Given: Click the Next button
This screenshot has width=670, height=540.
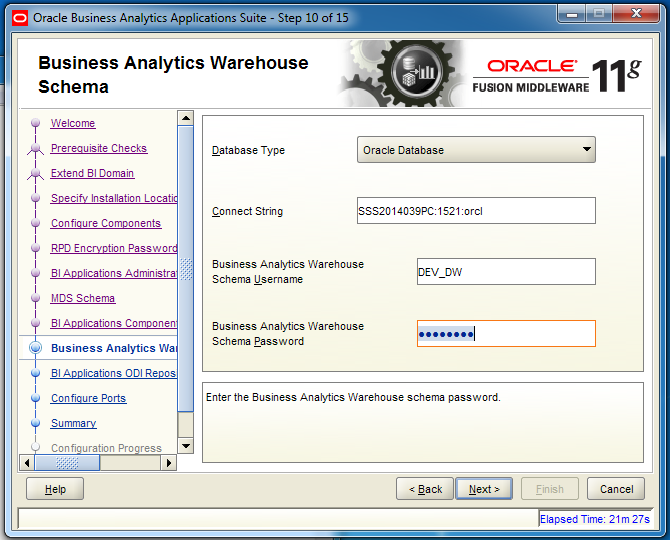Looking at the screenshot, I should point(484,489).
